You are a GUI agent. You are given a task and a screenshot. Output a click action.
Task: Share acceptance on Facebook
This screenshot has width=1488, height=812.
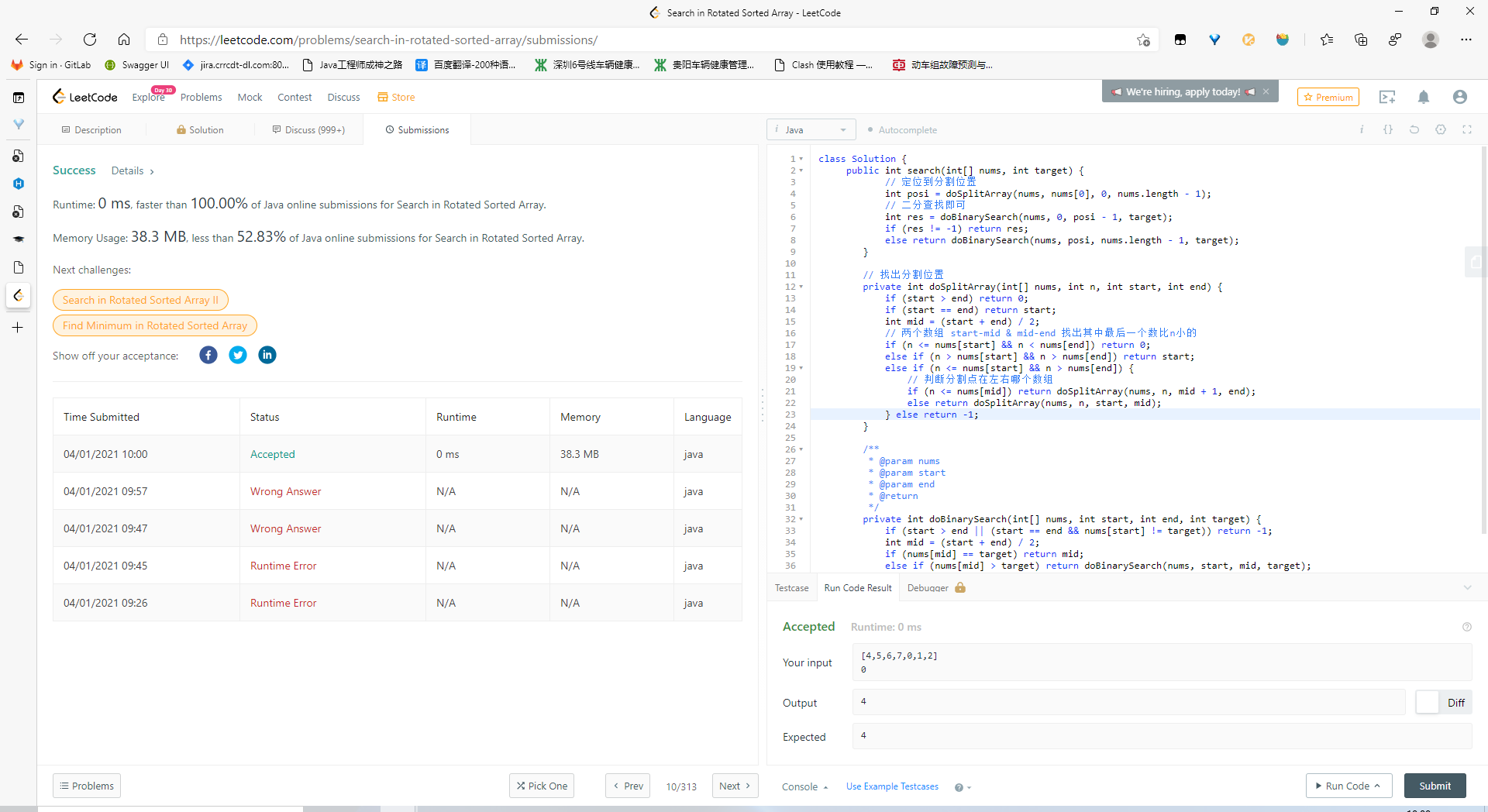click(208, 355)
